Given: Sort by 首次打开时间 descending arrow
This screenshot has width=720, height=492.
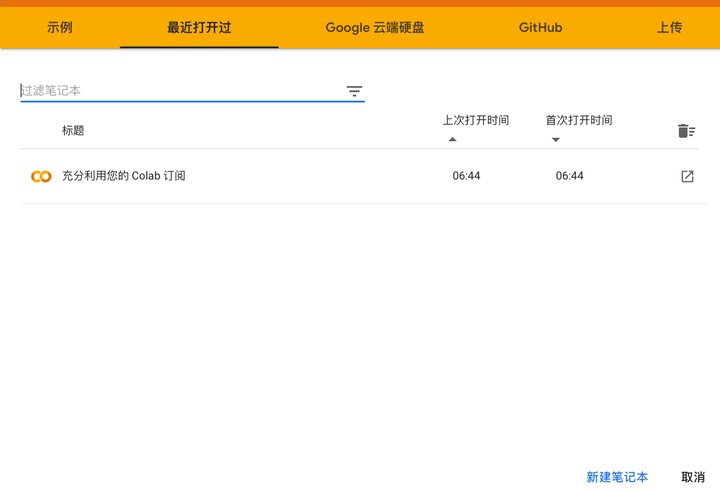Looking at the screenshot, I should [556, 140].
